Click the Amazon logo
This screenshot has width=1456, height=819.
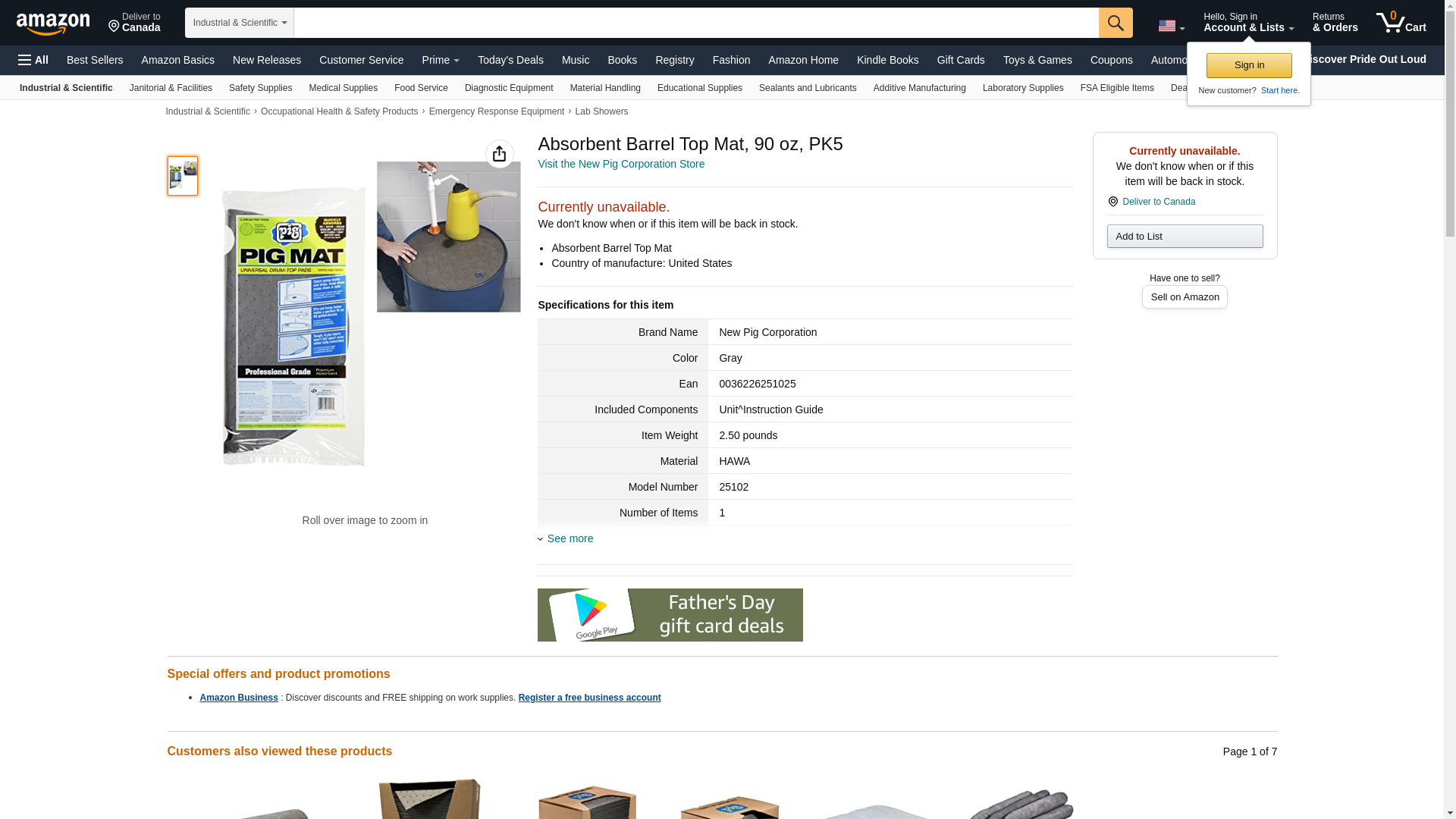[x=53, y=24]
